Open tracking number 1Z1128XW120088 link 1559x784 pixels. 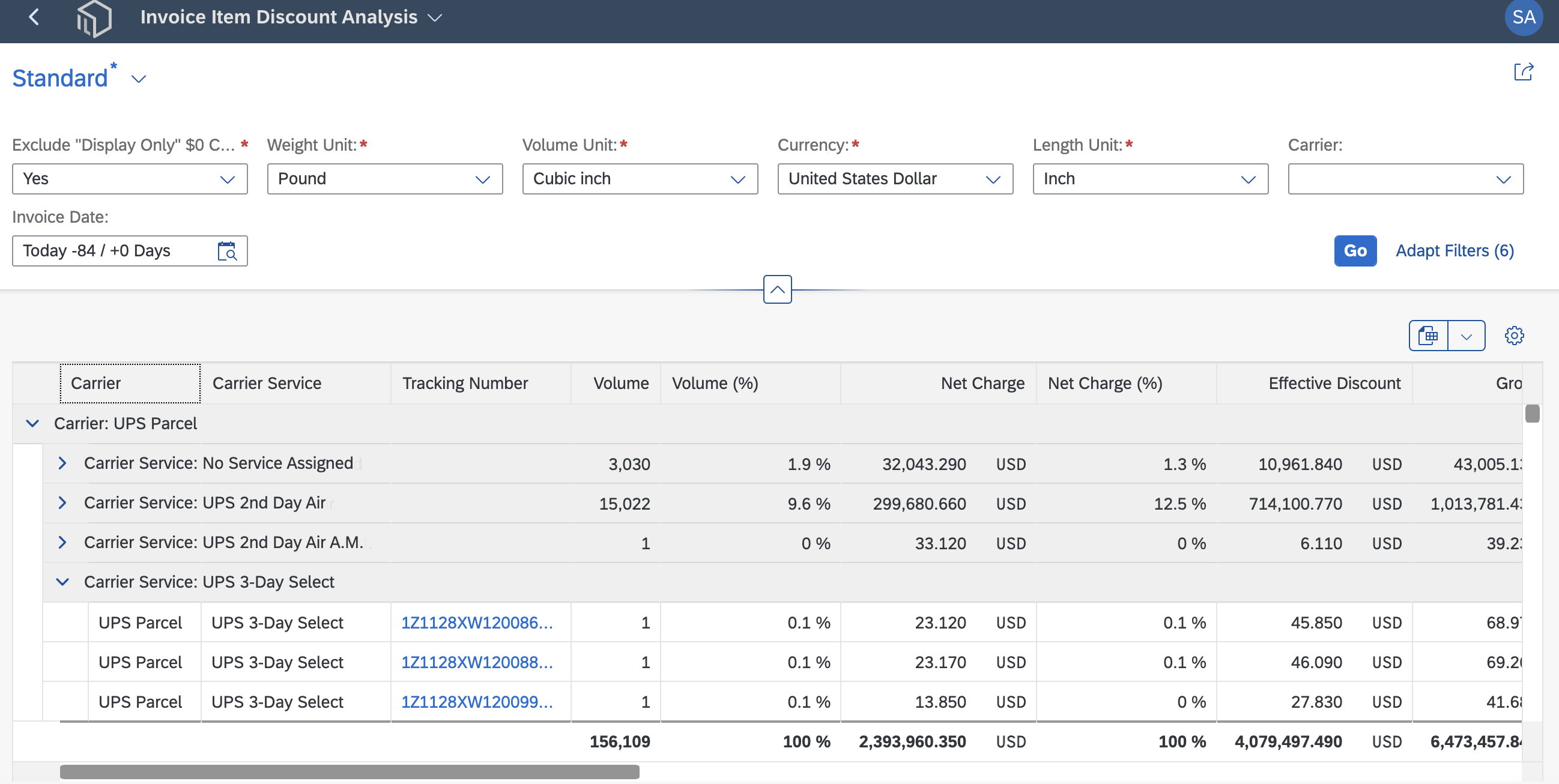tap(477, 662)
